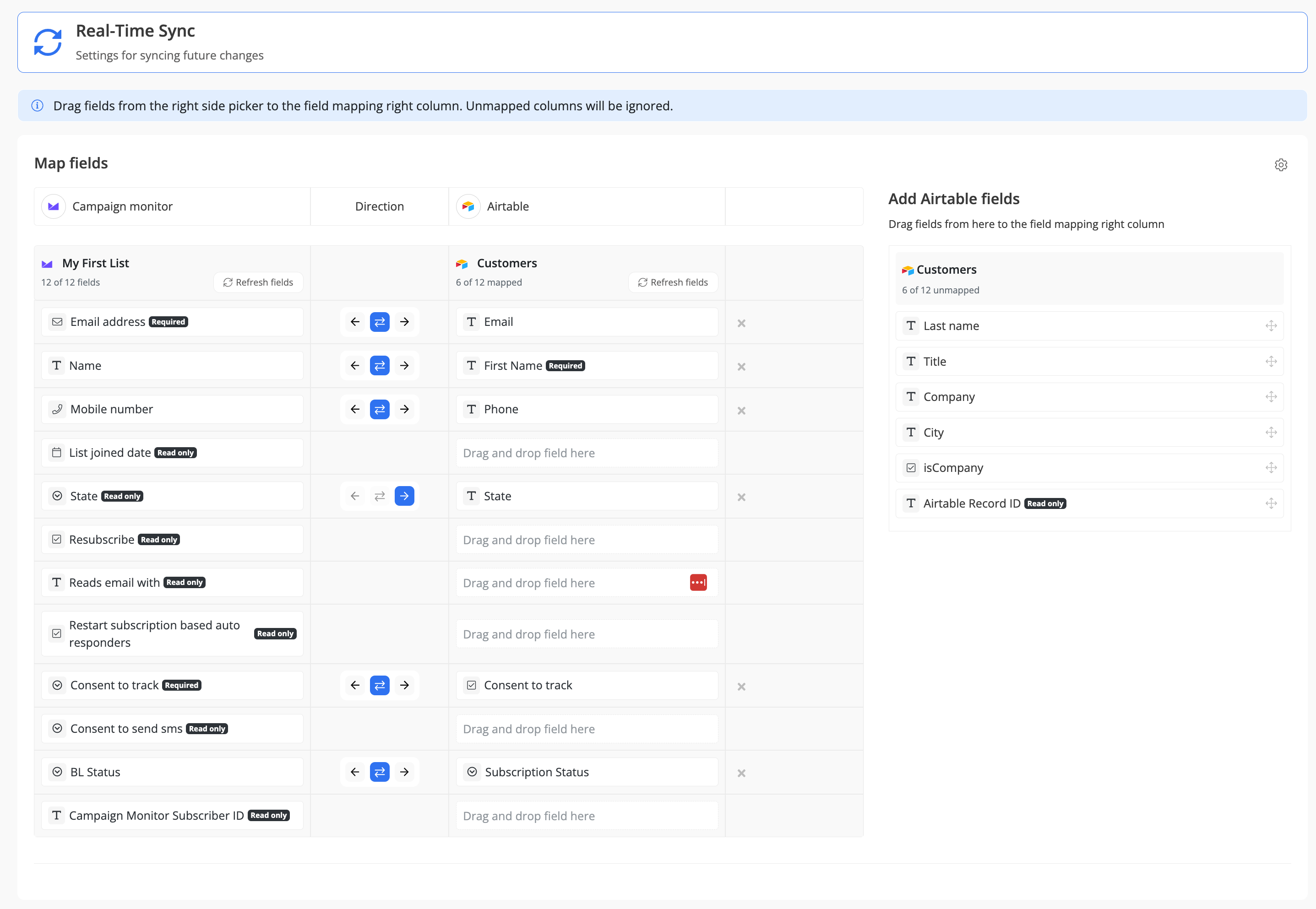Remove the State field mapping

pyautogui.click(x=741, y=497)
